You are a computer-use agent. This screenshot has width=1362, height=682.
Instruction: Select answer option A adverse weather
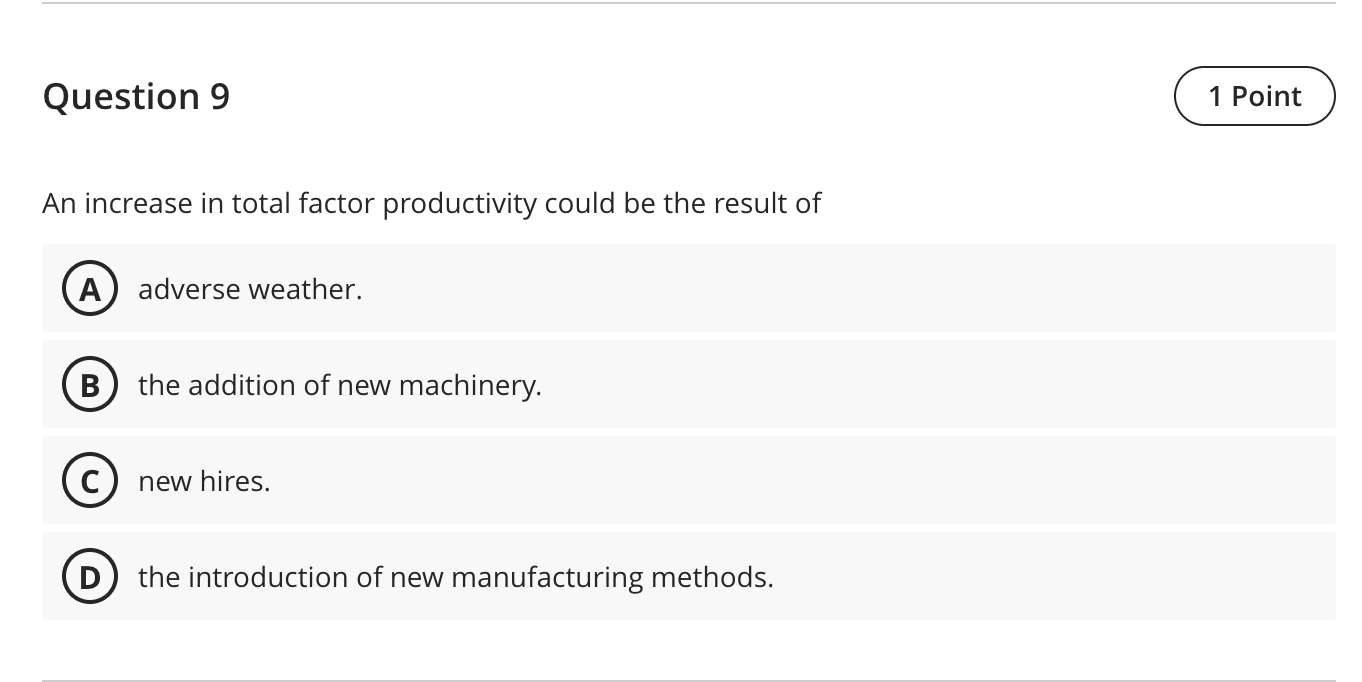(x=251, y=289)
